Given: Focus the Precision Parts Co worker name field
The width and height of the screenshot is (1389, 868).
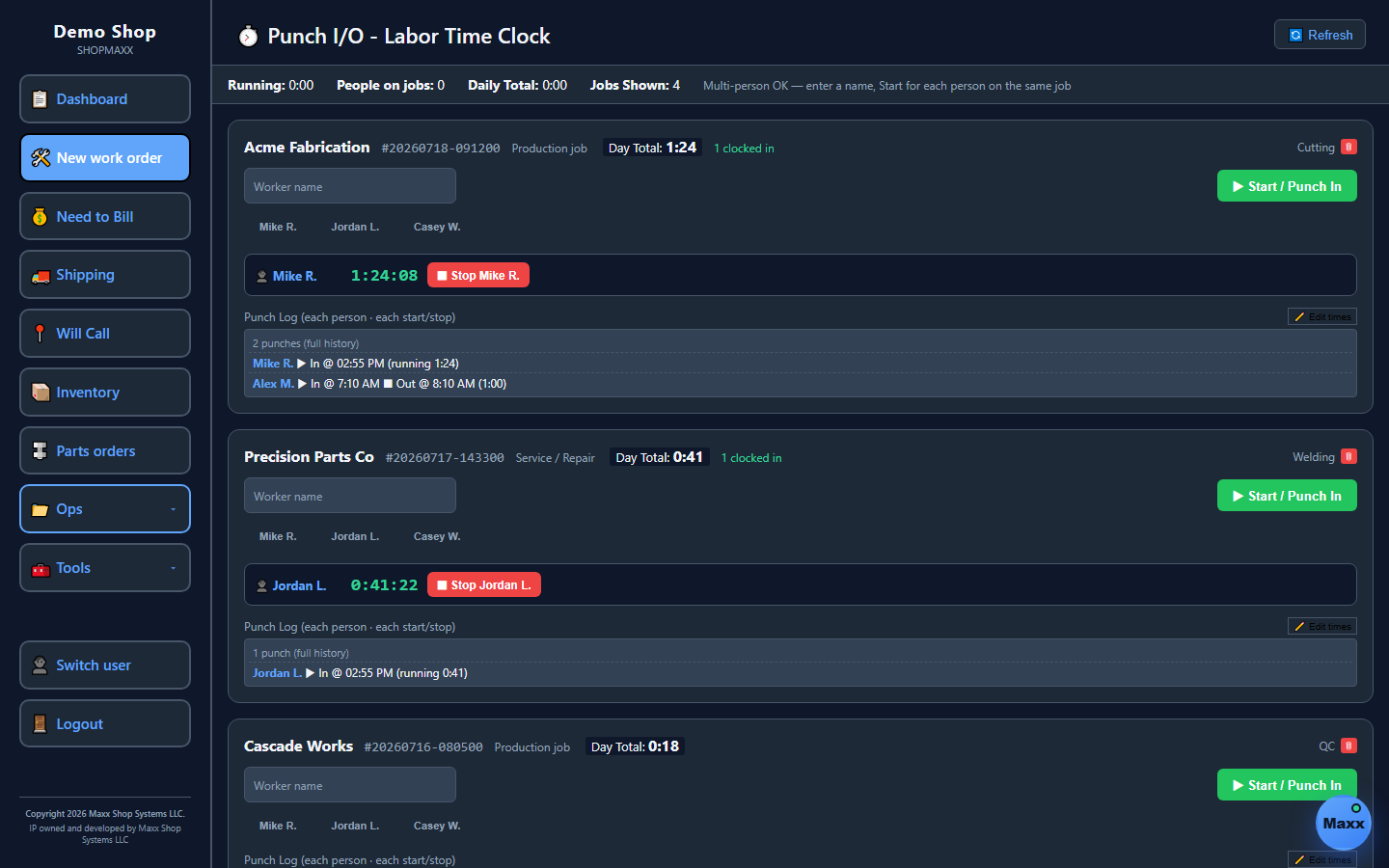Looking at the screenshot, I should point(350,496).
